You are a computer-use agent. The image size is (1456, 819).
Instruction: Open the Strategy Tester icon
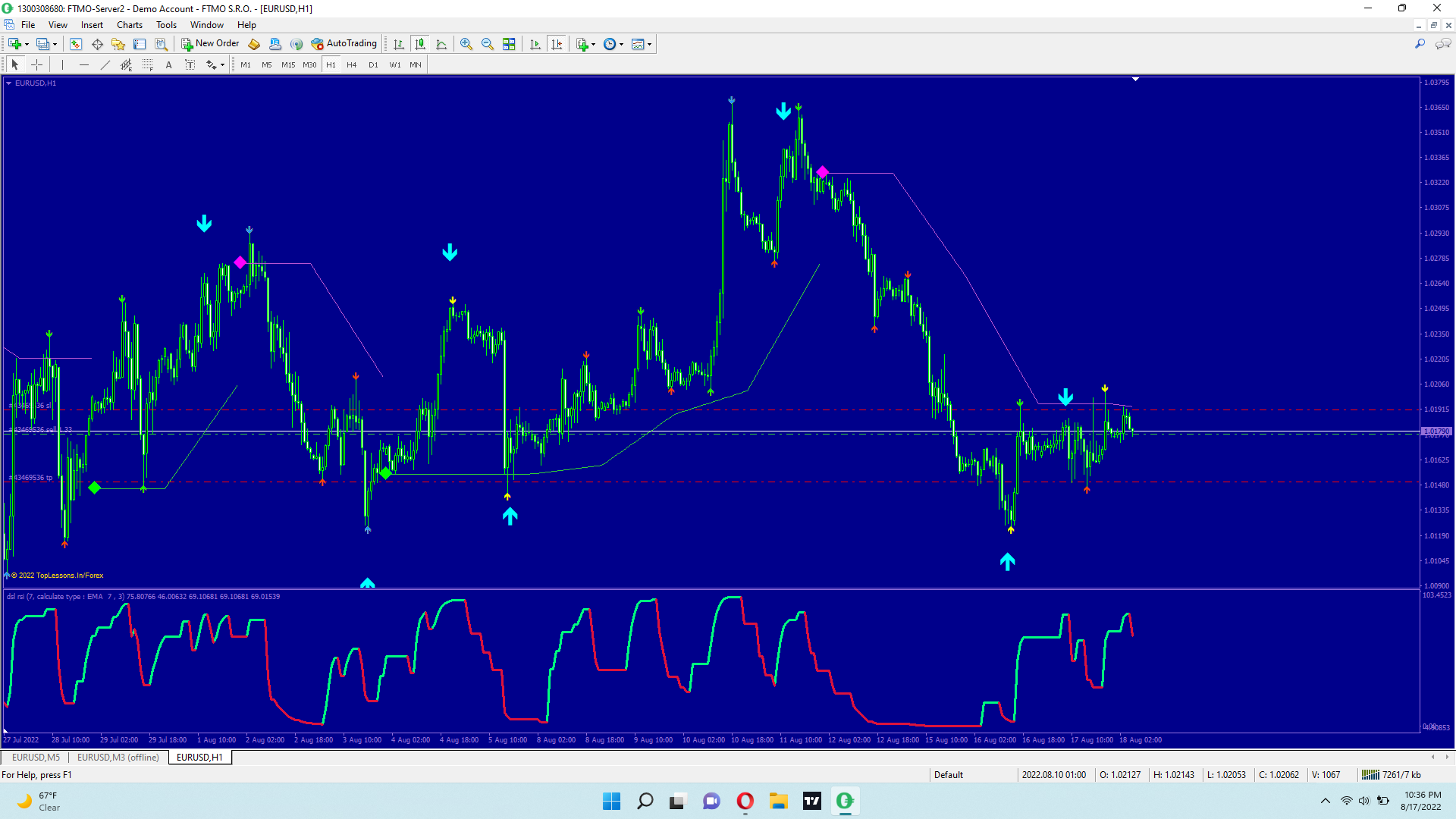click(x=161, y=44)
